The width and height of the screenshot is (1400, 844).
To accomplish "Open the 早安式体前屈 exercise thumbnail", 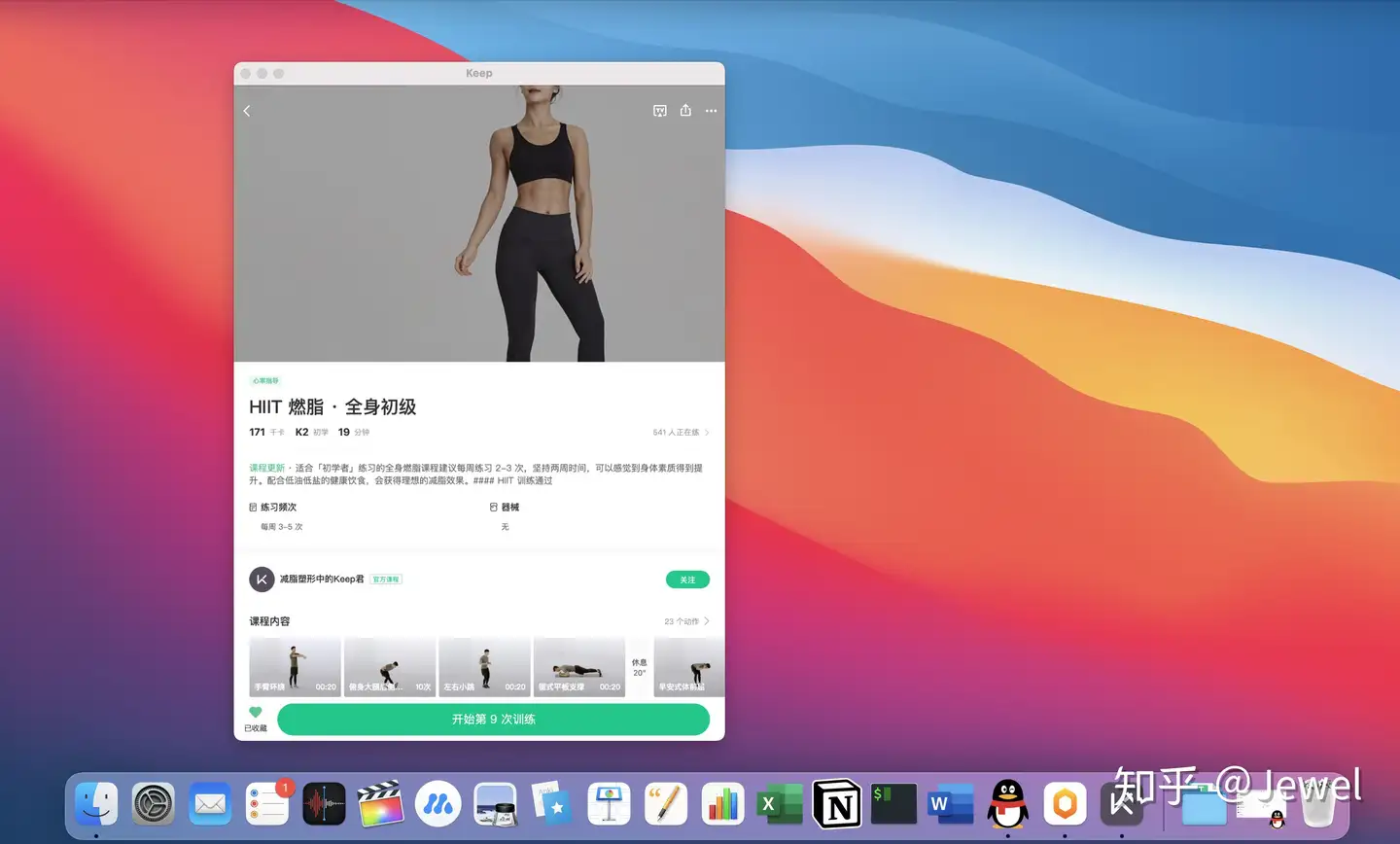I will [689, 666].
